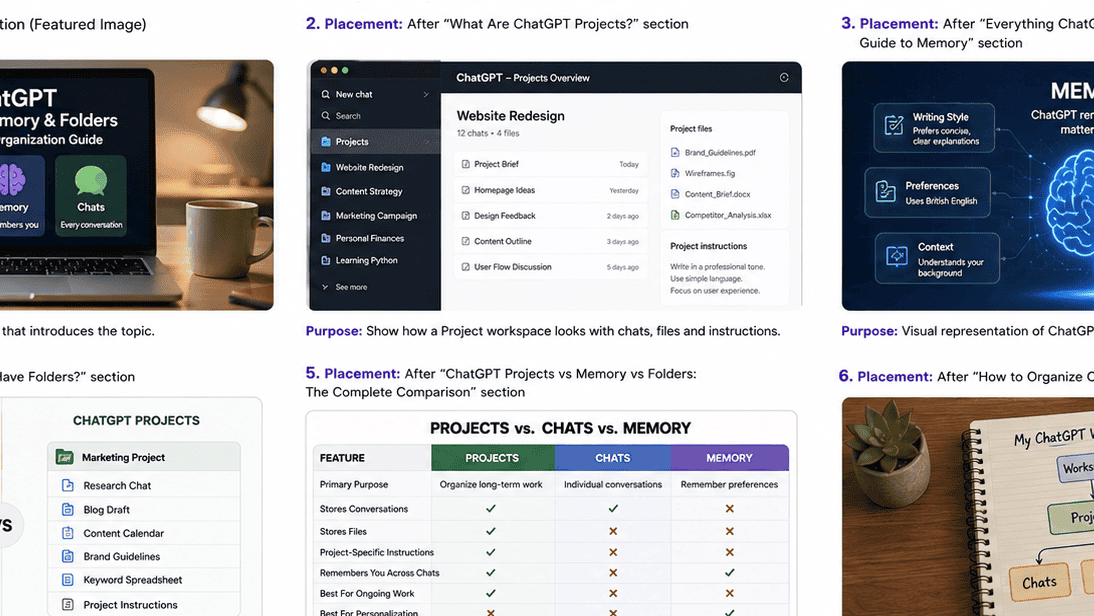Expand the See more chevron in sidebar

[x=325, y=287]
